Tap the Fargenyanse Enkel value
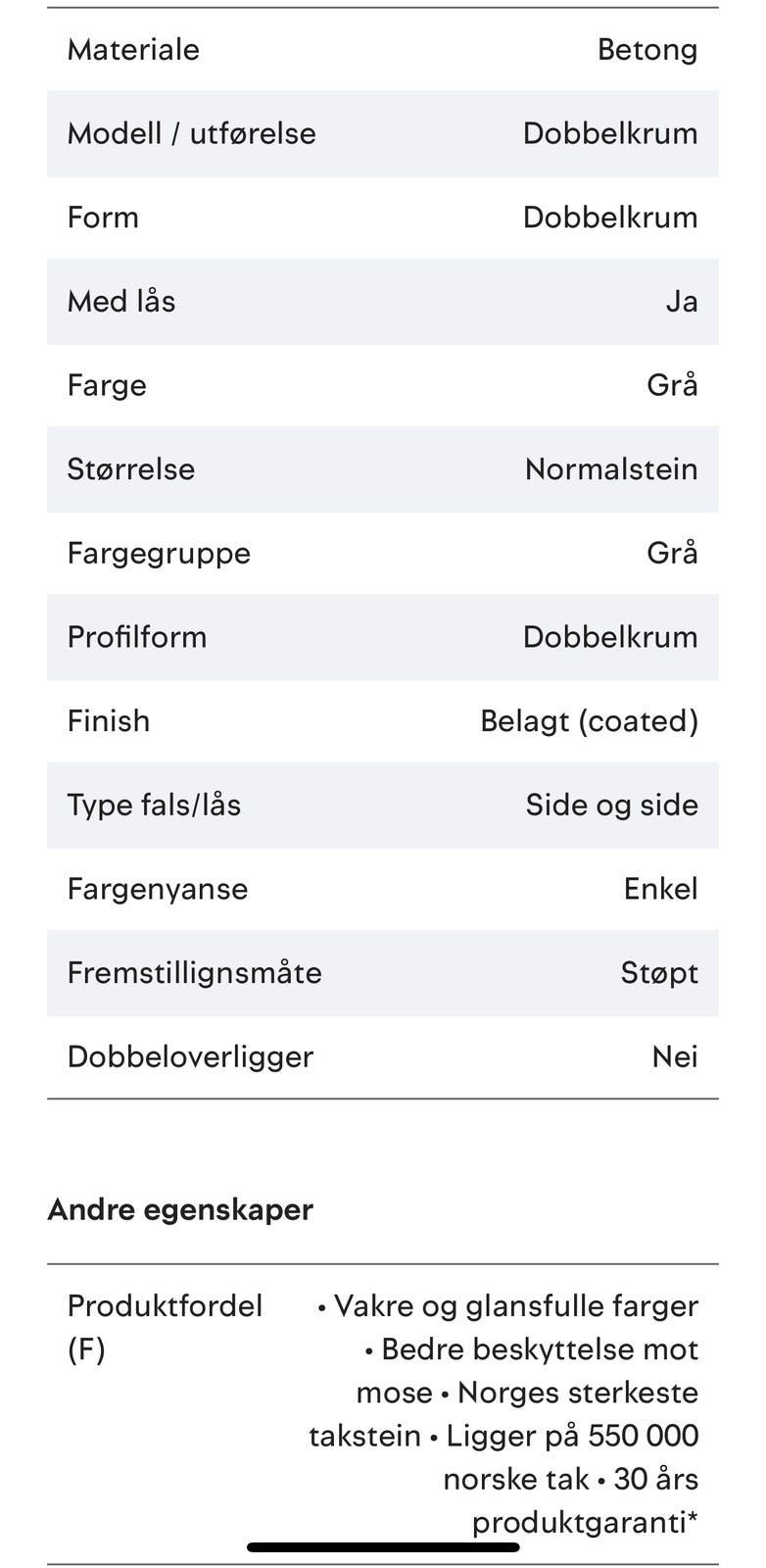766x1568 pixels. [661, 889]
